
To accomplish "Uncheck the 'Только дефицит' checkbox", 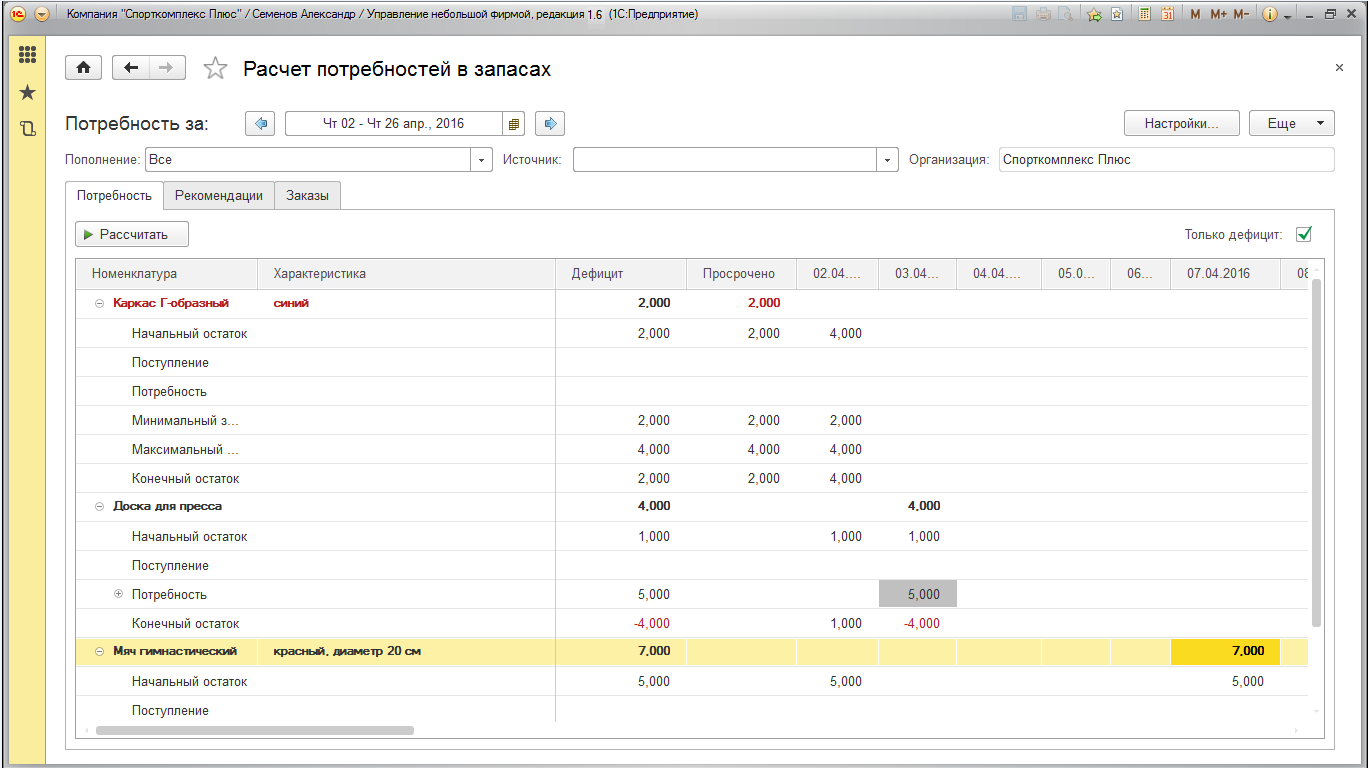I will (1303, 234).
